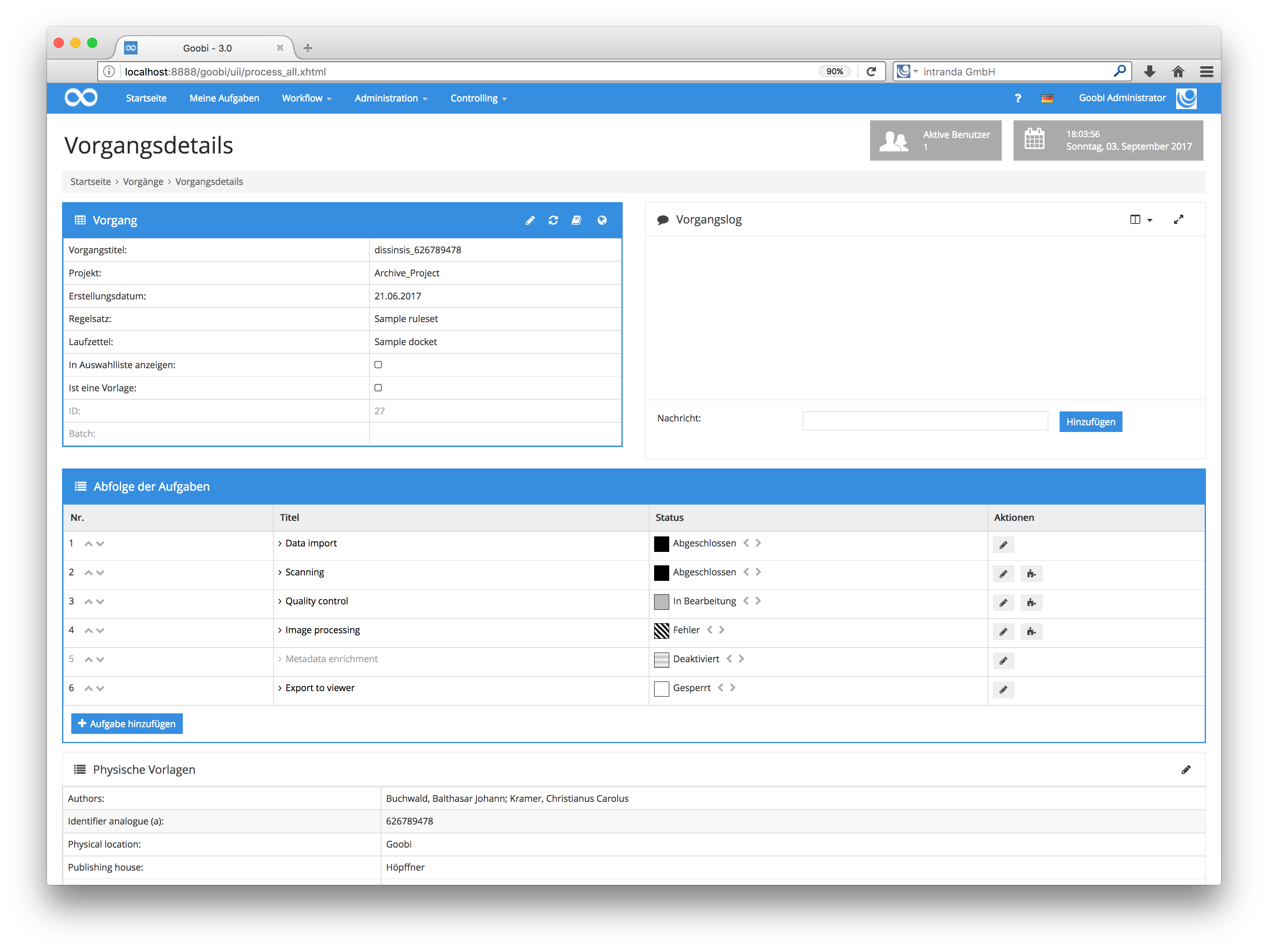Expand Vorgangslog to full width
Image resolution: width=1268 pixels, height=952 pixels.
coord(1178,220)
